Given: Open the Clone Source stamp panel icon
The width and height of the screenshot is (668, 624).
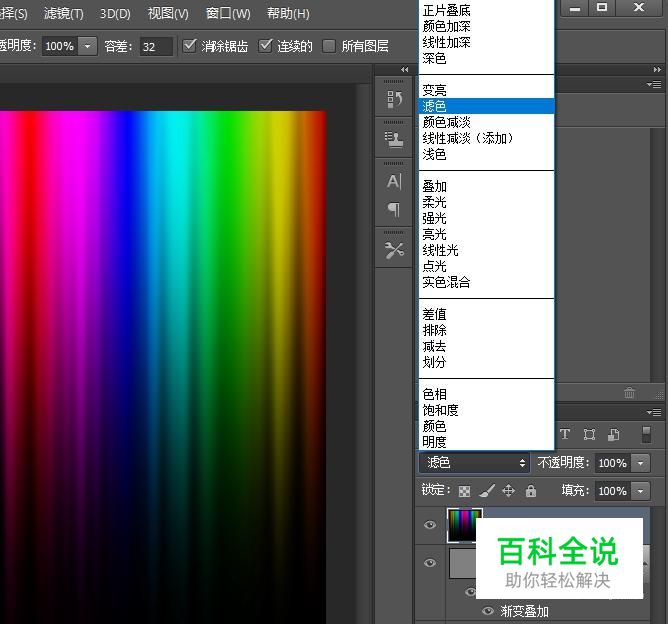Looking at the screenshot, I should click(394, 139).
